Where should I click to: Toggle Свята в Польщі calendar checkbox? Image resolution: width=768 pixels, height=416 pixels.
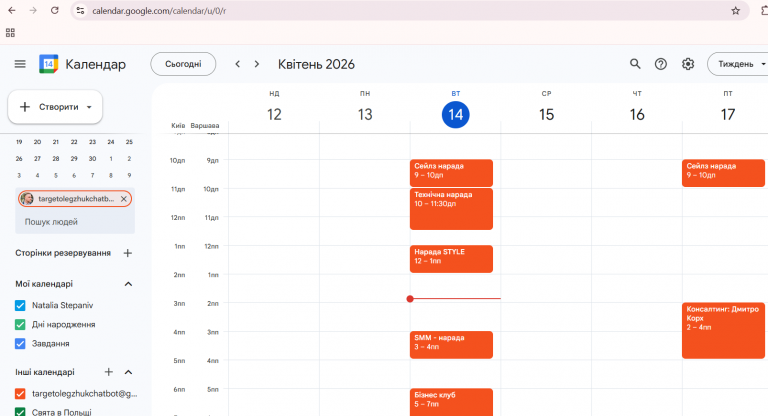tap(20, 412)
